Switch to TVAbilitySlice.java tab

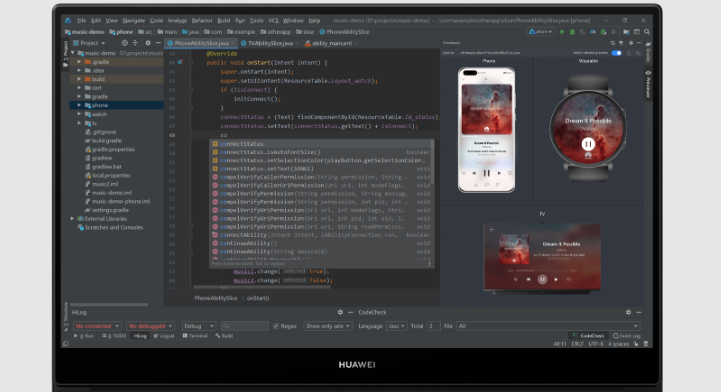(270, 43)
